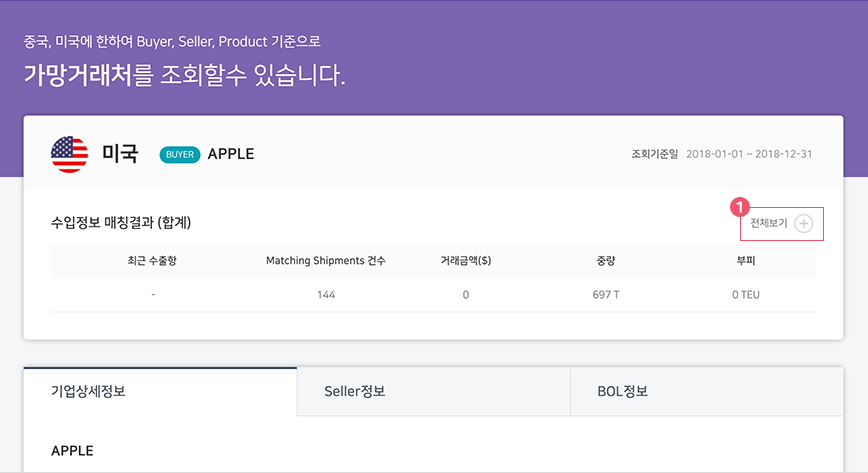This screenshot has width=868, height=473.
Task: Click the 수입정보 매칭결과 (합계) heading
Action: click(x=121, y=223)
